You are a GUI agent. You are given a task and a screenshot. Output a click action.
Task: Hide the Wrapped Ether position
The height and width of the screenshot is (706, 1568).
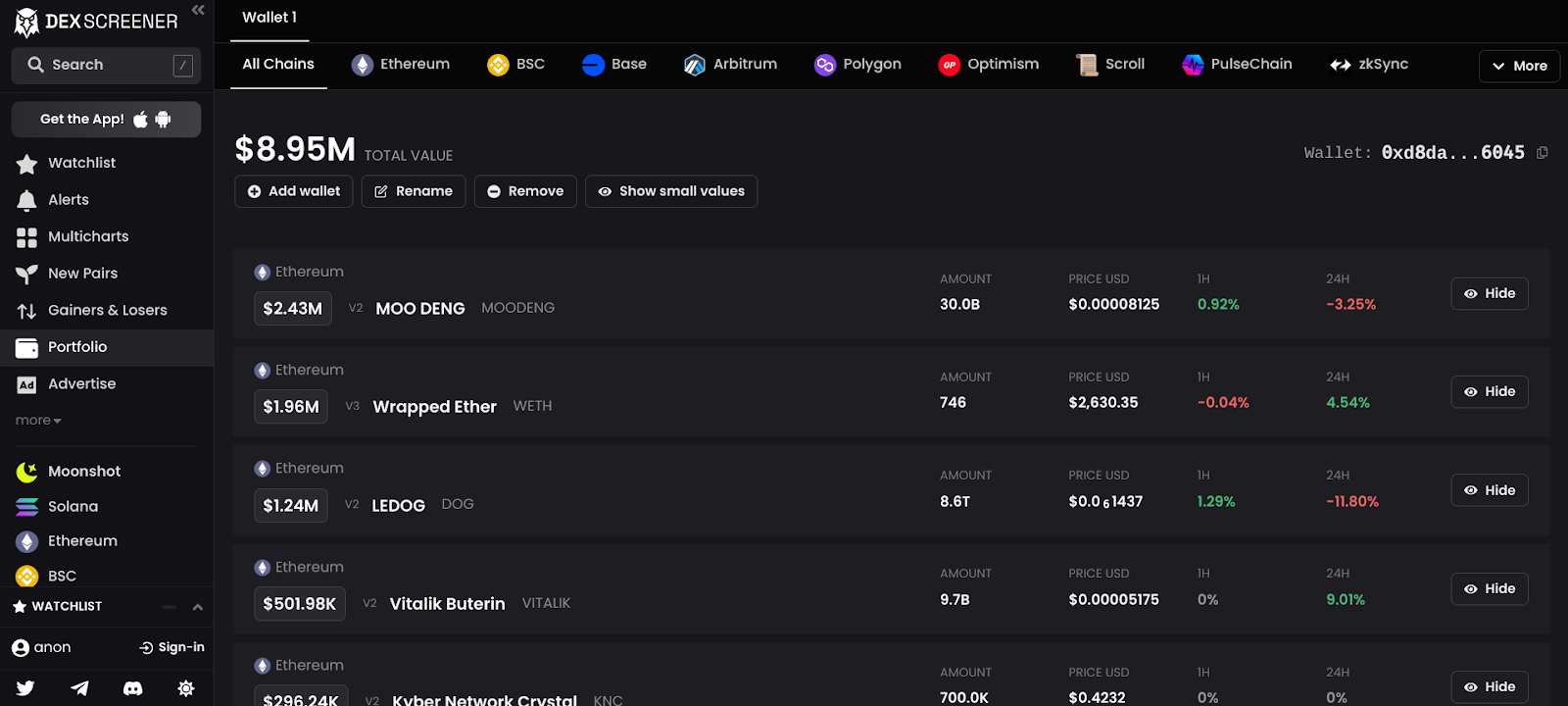coord(1490,391)
